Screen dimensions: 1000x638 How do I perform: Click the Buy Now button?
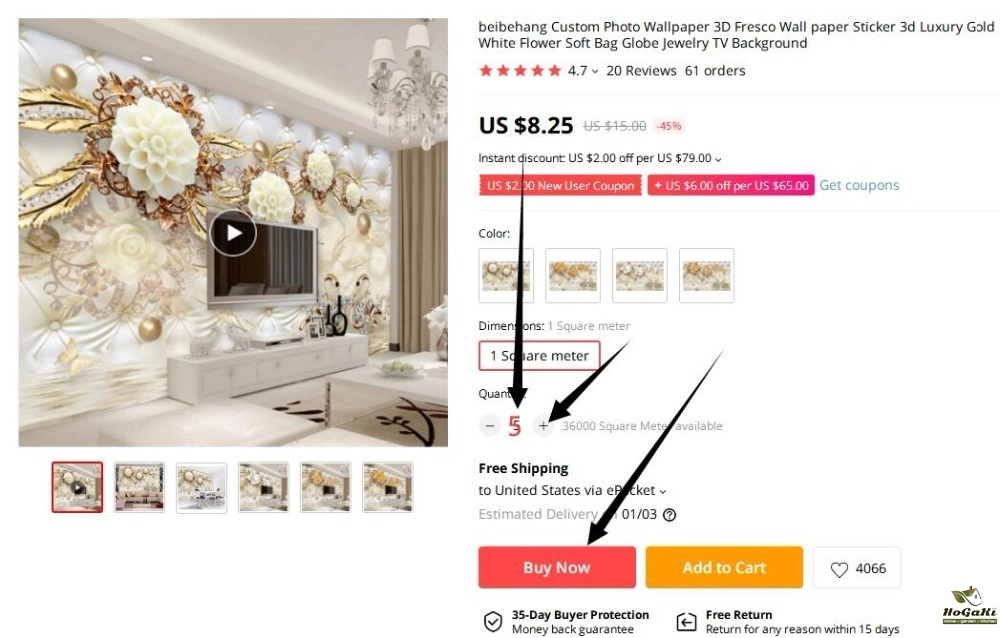(x=557, y=567)
